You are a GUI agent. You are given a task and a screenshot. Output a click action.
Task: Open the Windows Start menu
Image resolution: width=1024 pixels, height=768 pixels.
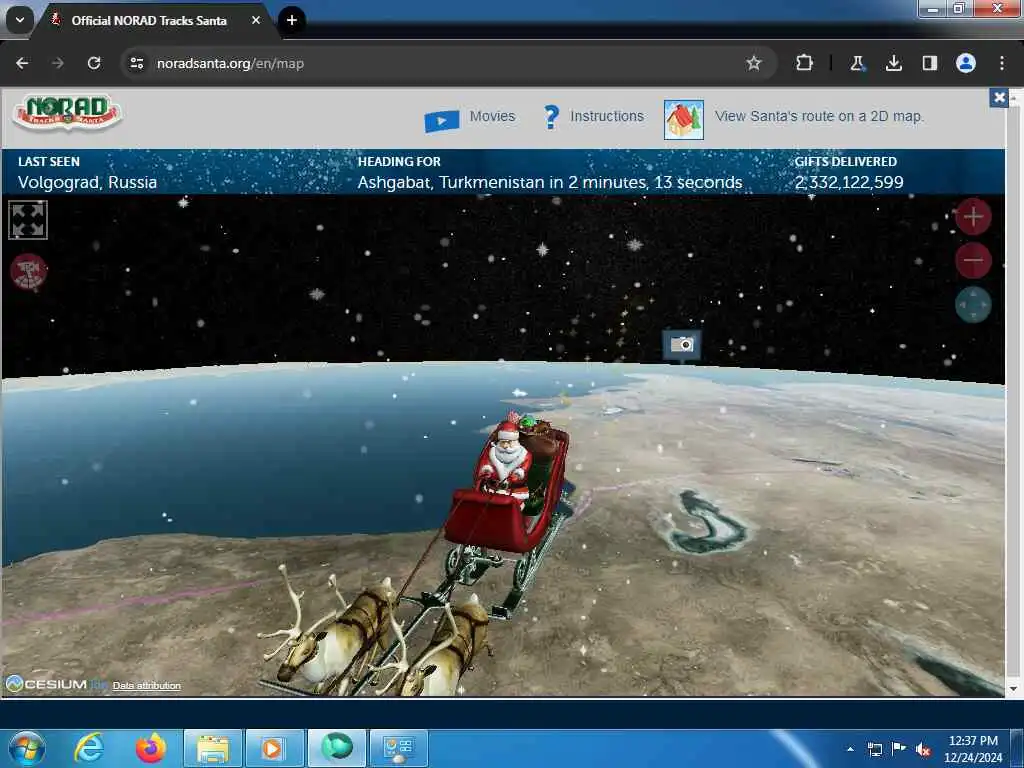tap(27, 748)
